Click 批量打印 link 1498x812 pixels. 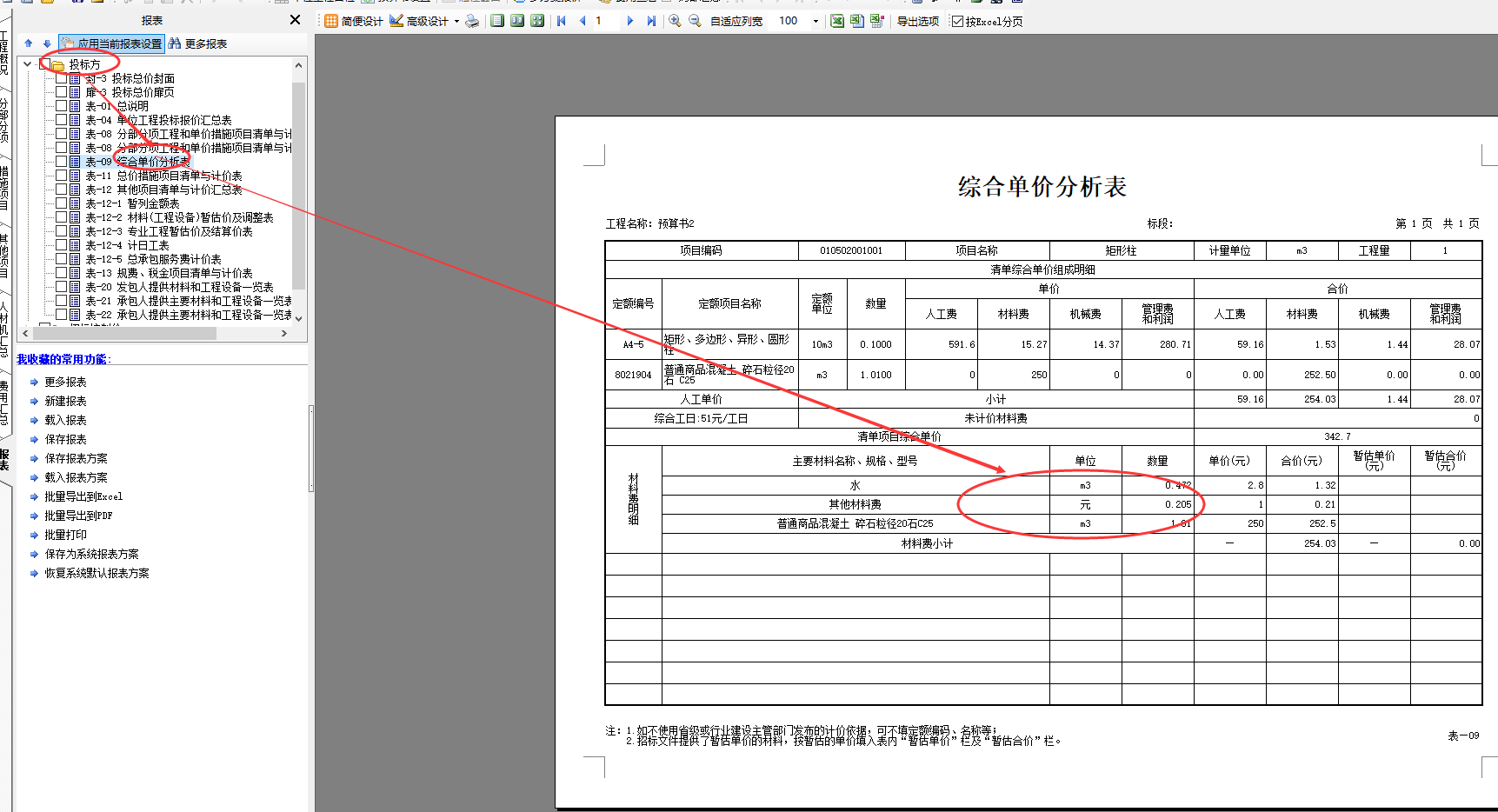click(65, 536)
